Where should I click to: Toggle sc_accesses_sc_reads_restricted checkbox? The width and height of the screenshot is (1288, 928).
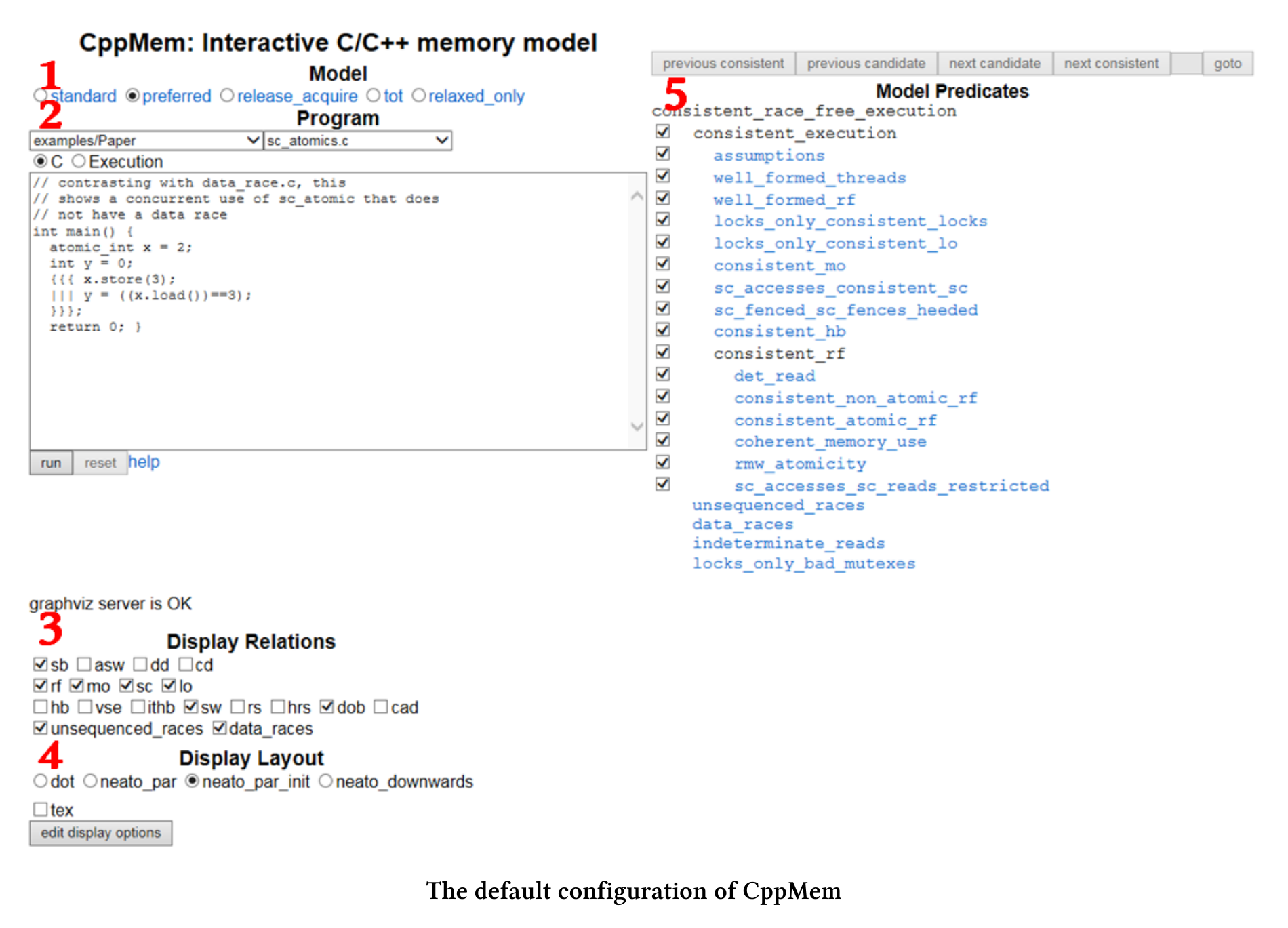[x=663, y=484]
